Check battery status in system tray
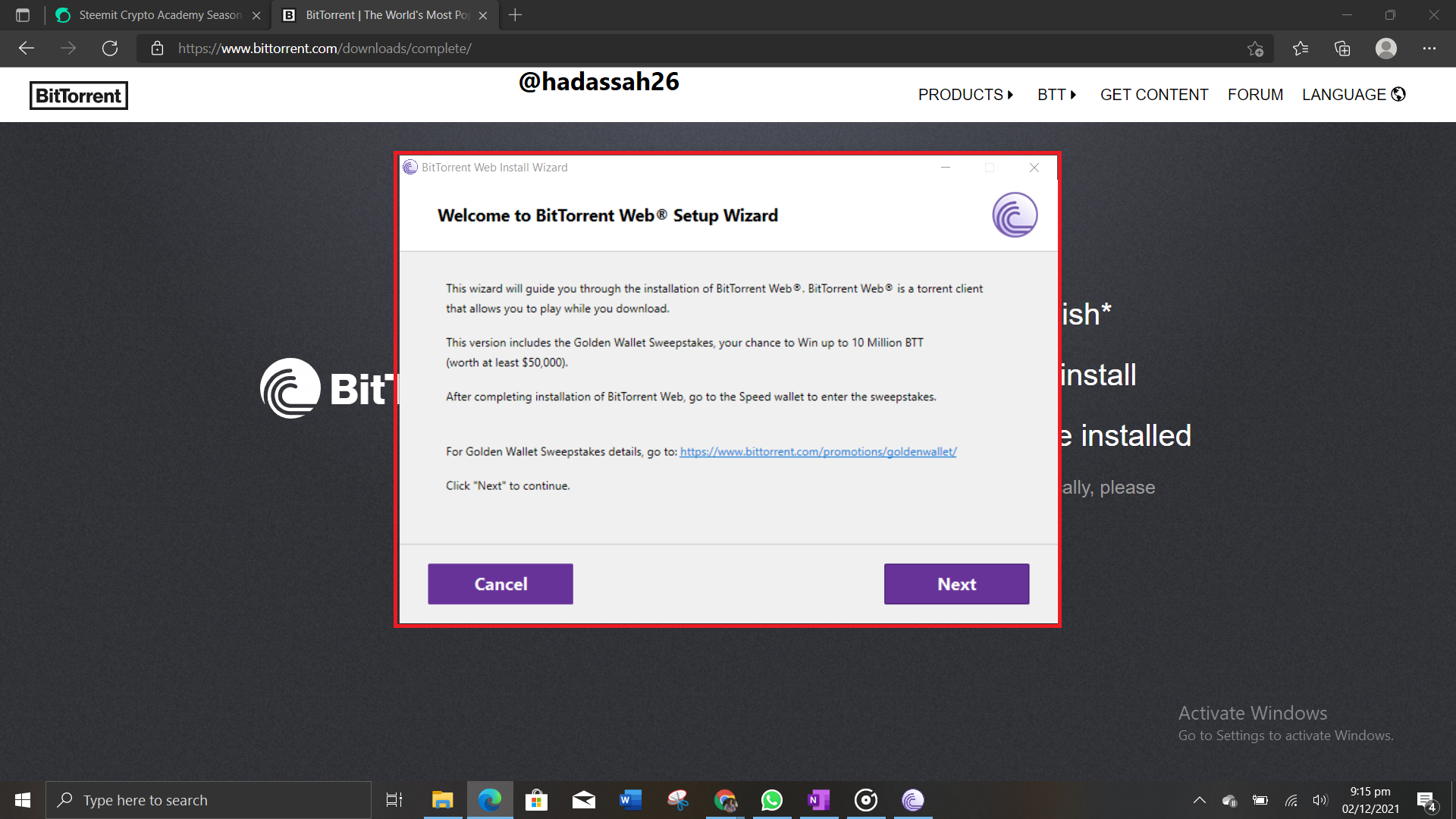This screenshot has width=1456, height=819. [x=1260, y=800]
